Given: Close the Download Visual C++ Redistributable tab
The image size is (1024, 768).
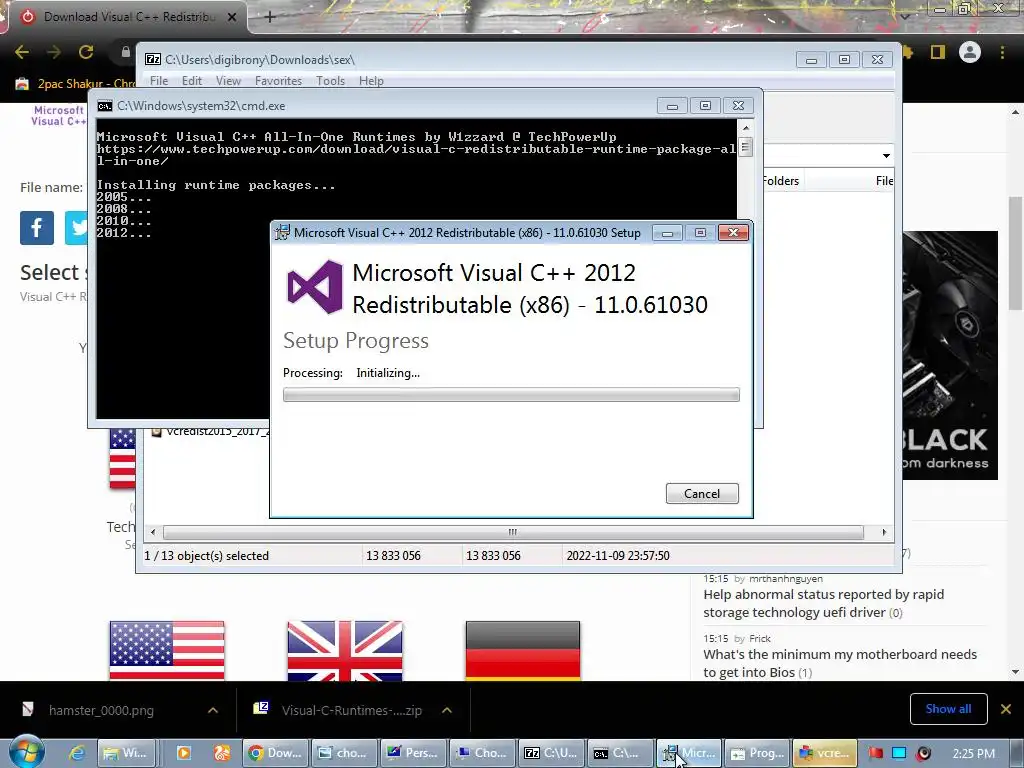Looking at the screenshot, I should (x=232, y=17).
